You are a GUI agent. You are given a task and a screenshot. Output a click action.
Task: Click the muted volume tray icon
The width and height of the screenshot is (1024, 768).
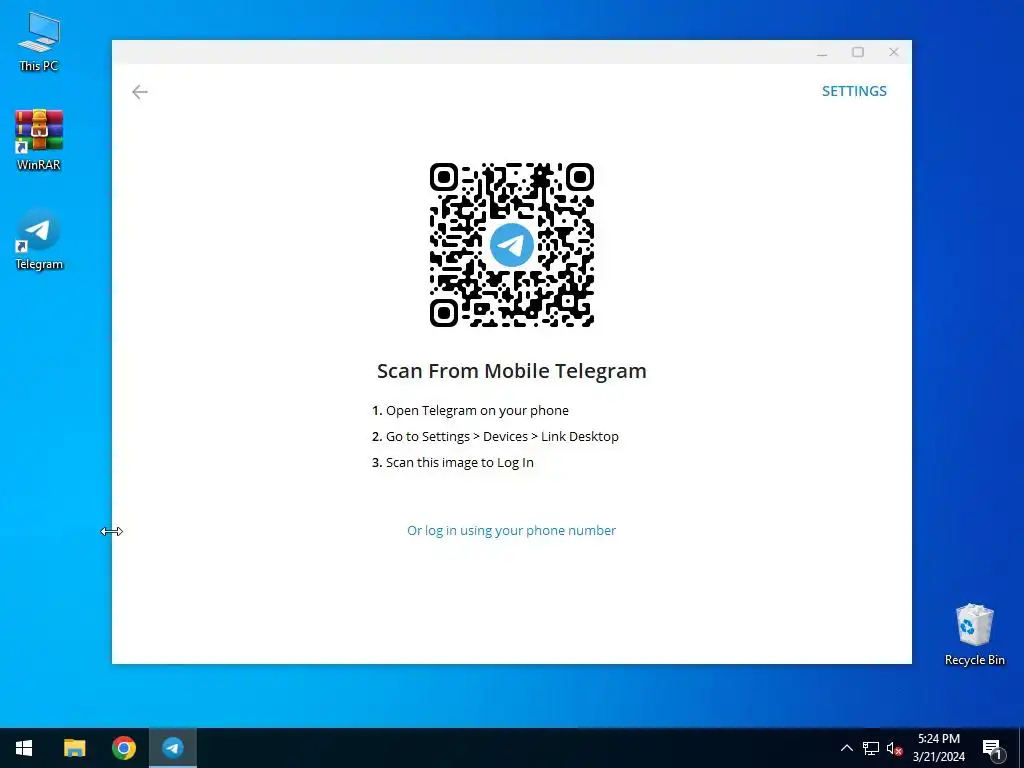point(895,748)
